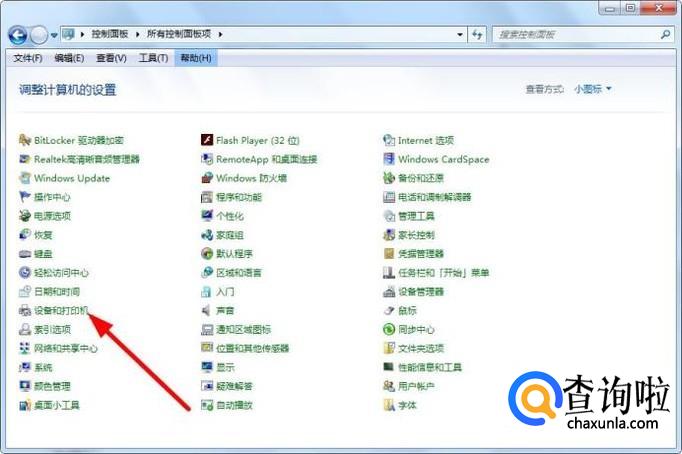Expand the address bar history dropdown arrow
682x454 pixels.
[x=460, y=34]
